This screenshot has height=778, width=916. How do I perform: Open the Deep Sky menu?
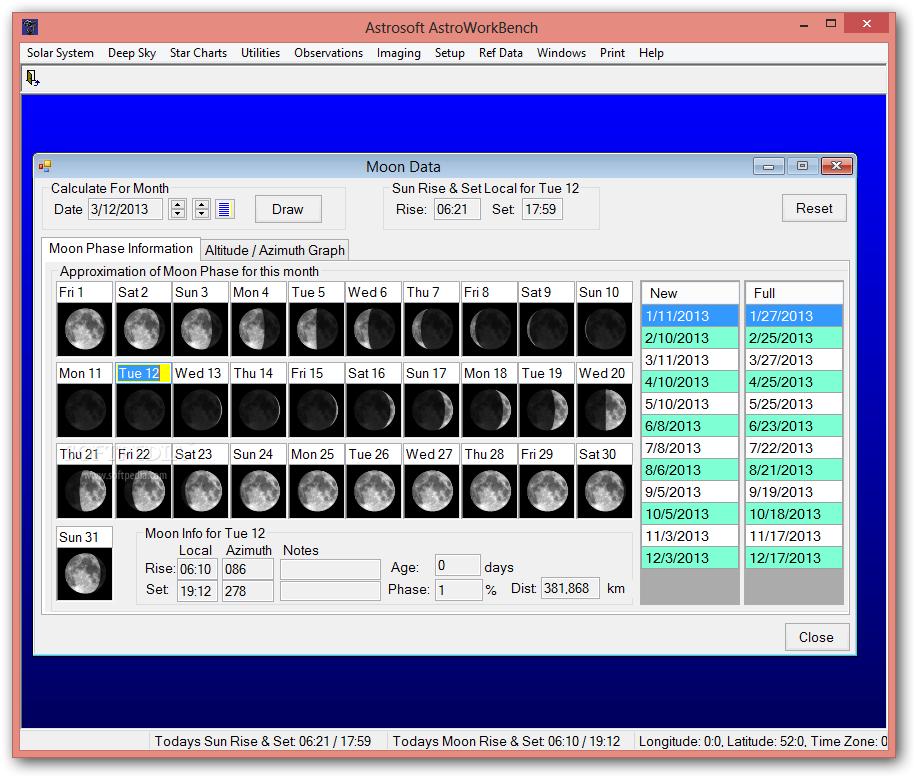132,53
